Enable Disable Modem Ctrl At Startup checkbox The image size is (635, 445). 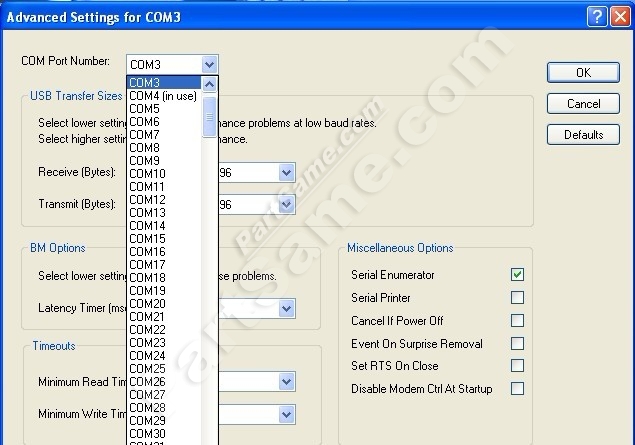[517, 389]
